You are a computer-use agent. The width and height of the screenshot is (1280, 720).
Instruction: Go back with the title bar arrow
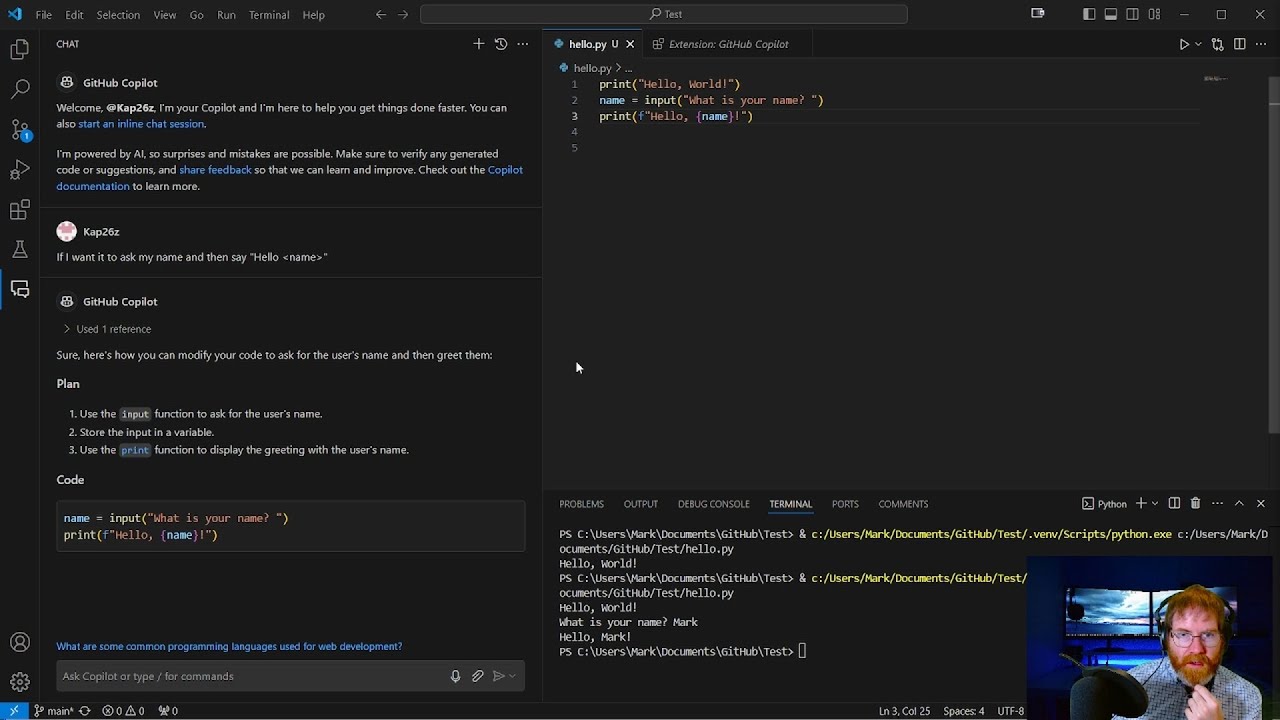point(381,14)
